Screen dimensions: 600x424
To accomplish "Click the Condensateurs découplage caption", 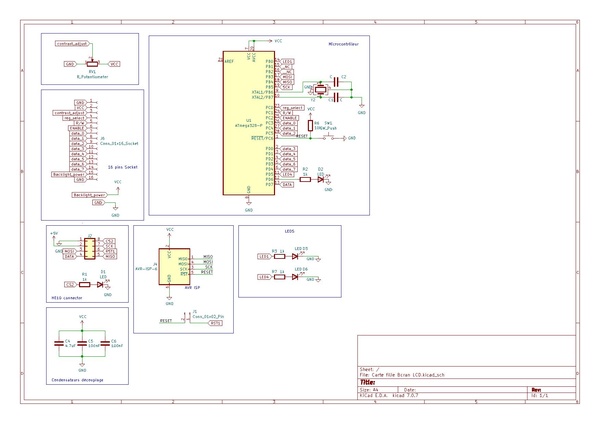I will click(x=83, y=381).
